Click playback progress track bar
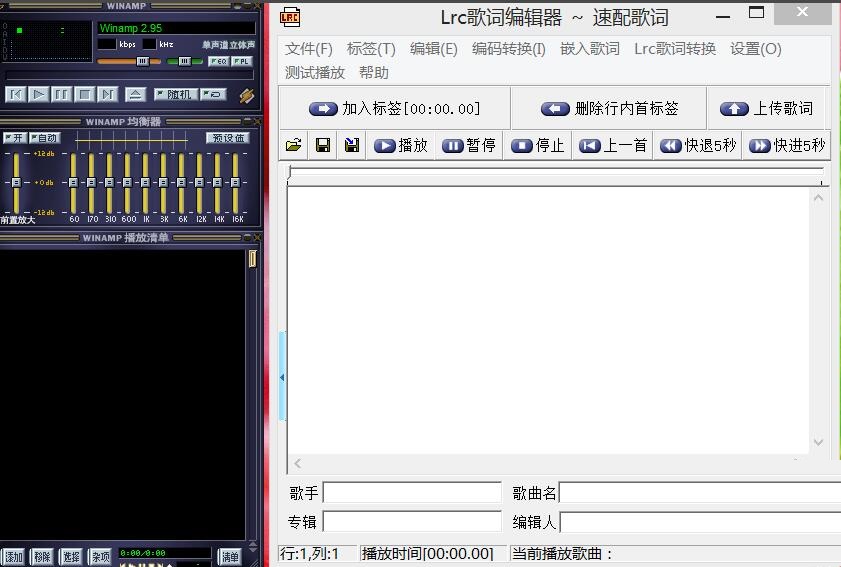 coord(555,174)
